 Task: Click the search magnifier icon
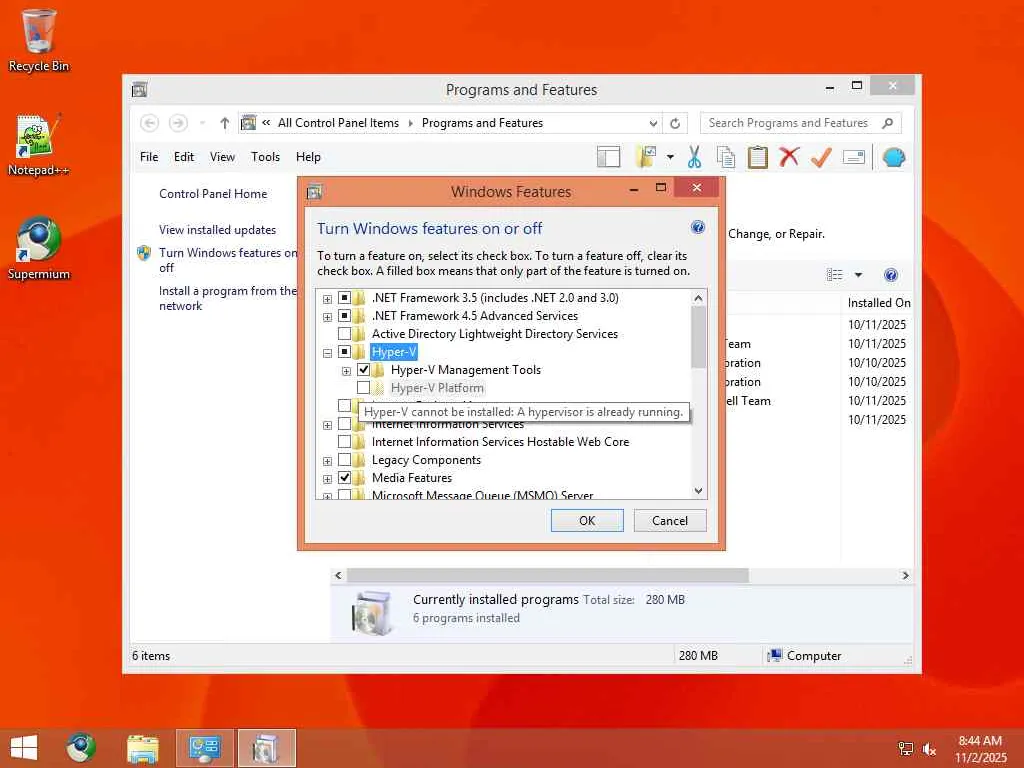point(888,123)
